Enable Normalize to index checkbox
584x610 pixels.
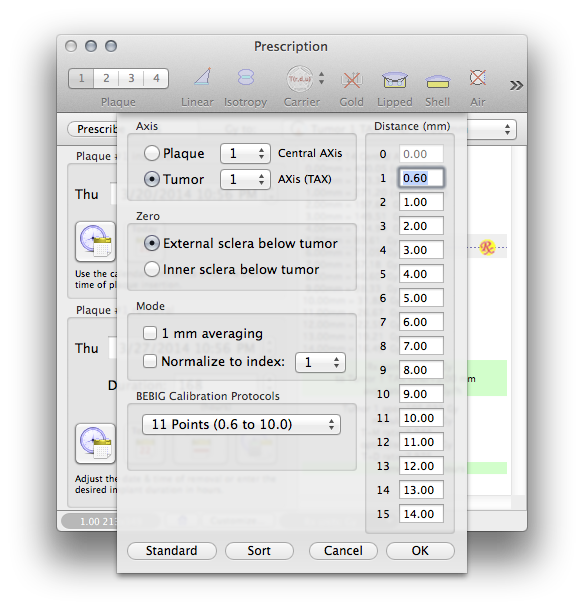(x=150, y=361)
